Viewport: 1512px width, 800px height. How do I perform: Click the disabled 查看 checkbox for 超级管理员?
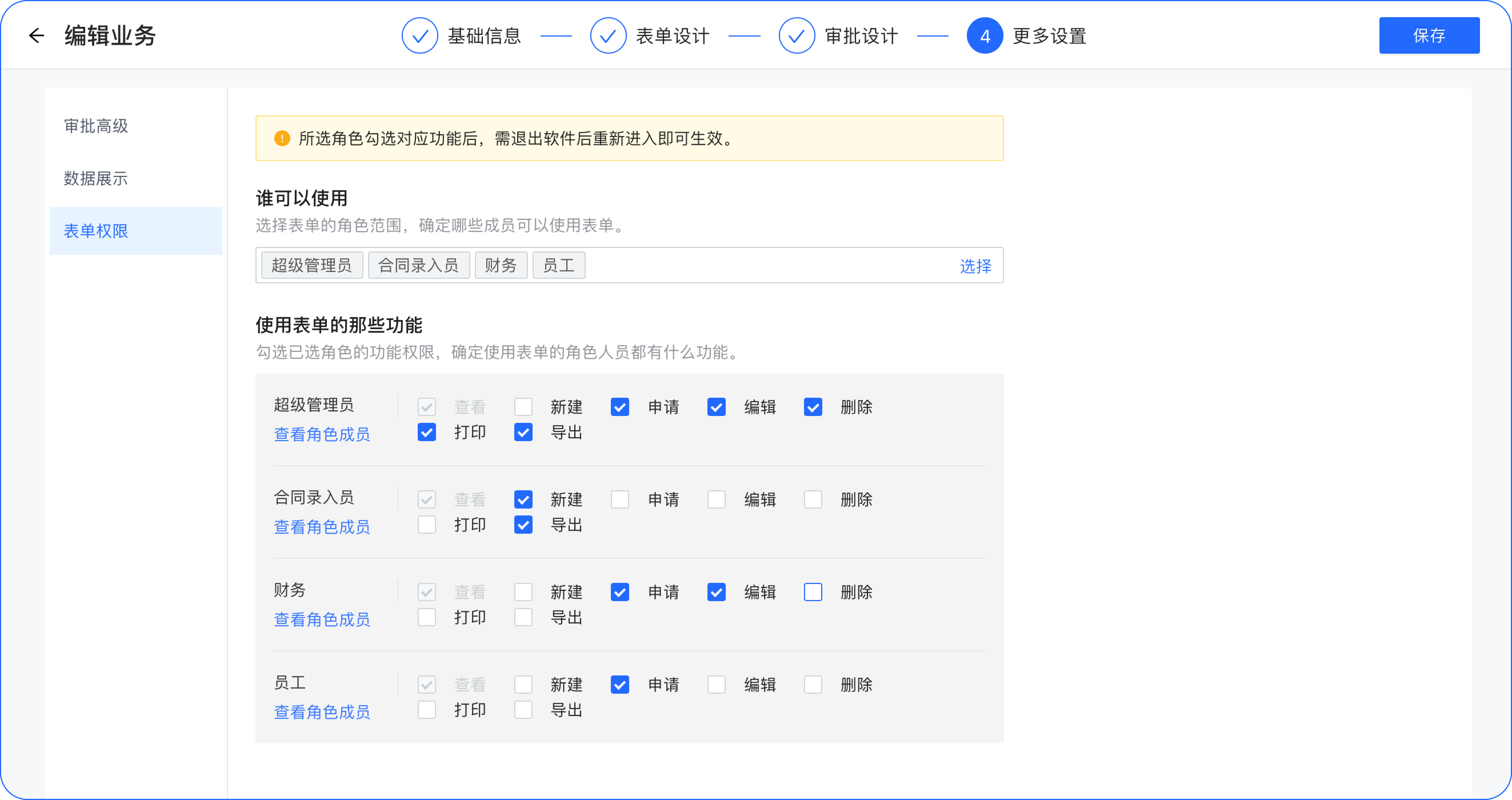coord(427,407)
